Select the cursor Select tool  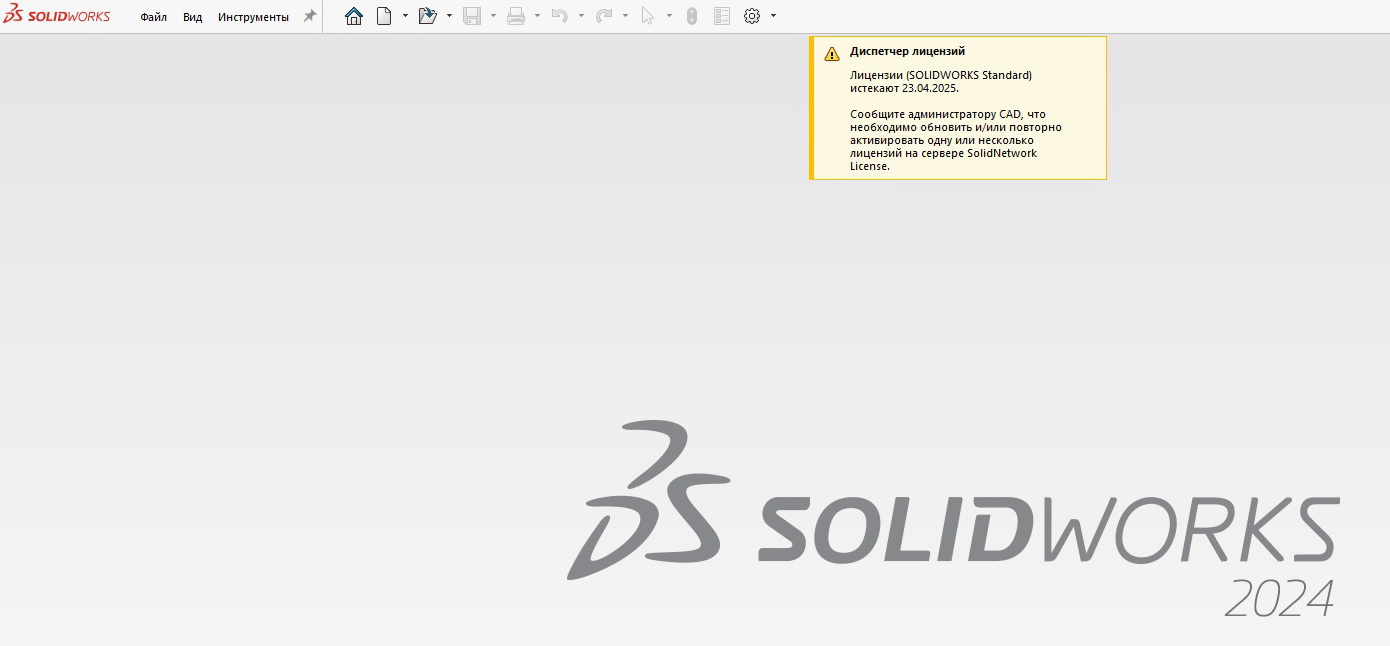(x=648, y=17)
